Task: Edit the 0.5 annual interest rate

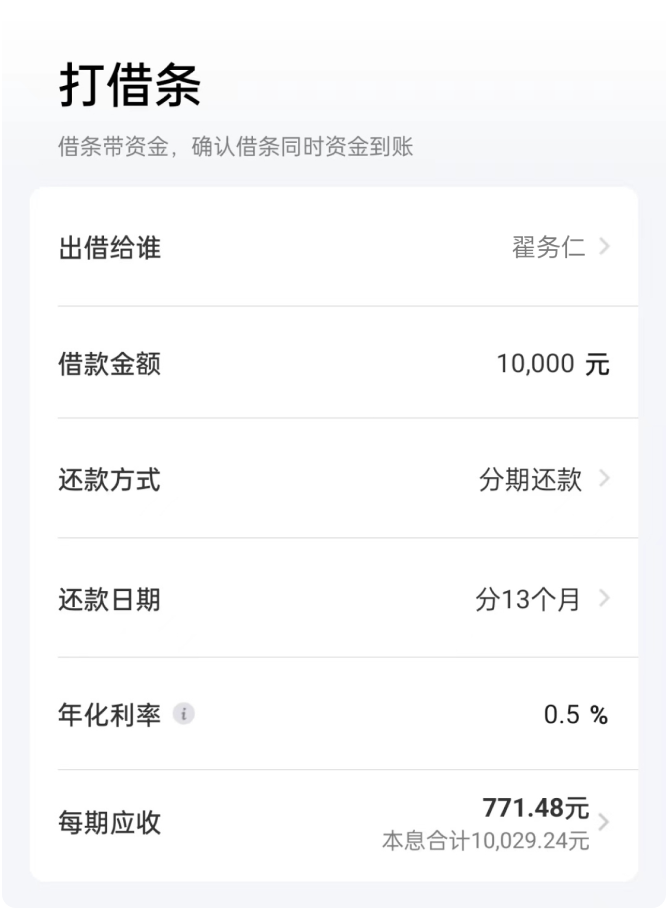Action: [561, 715]
